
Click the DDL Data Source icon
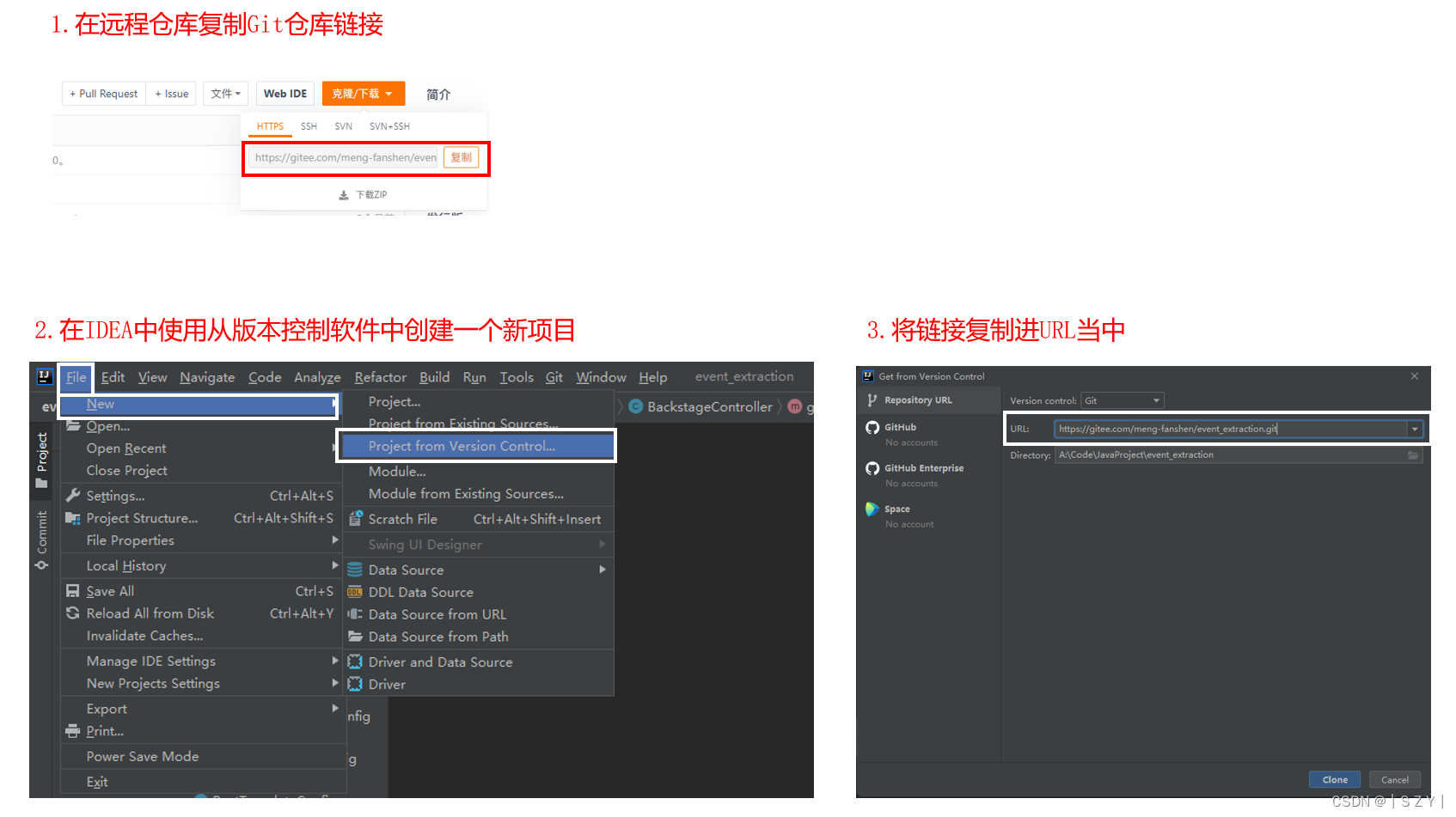pos(355,592)
